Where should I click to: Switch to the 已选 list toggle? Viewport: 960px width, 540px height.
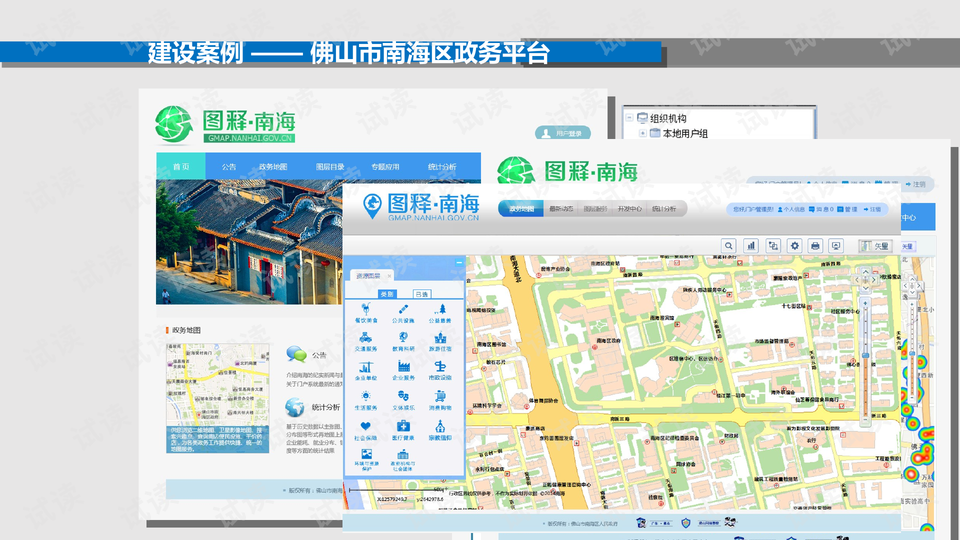click(422, 294)
